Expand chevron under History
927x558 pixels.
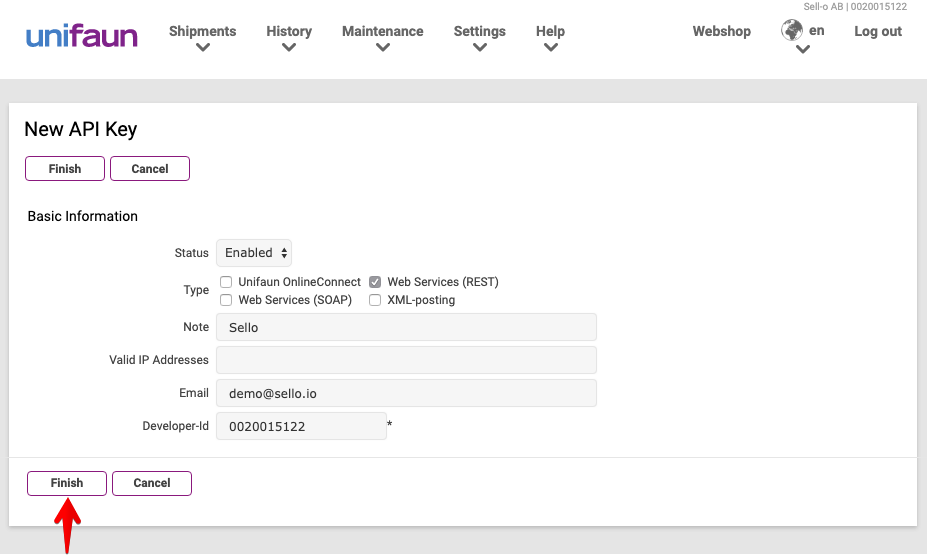(x=289, y=48)
